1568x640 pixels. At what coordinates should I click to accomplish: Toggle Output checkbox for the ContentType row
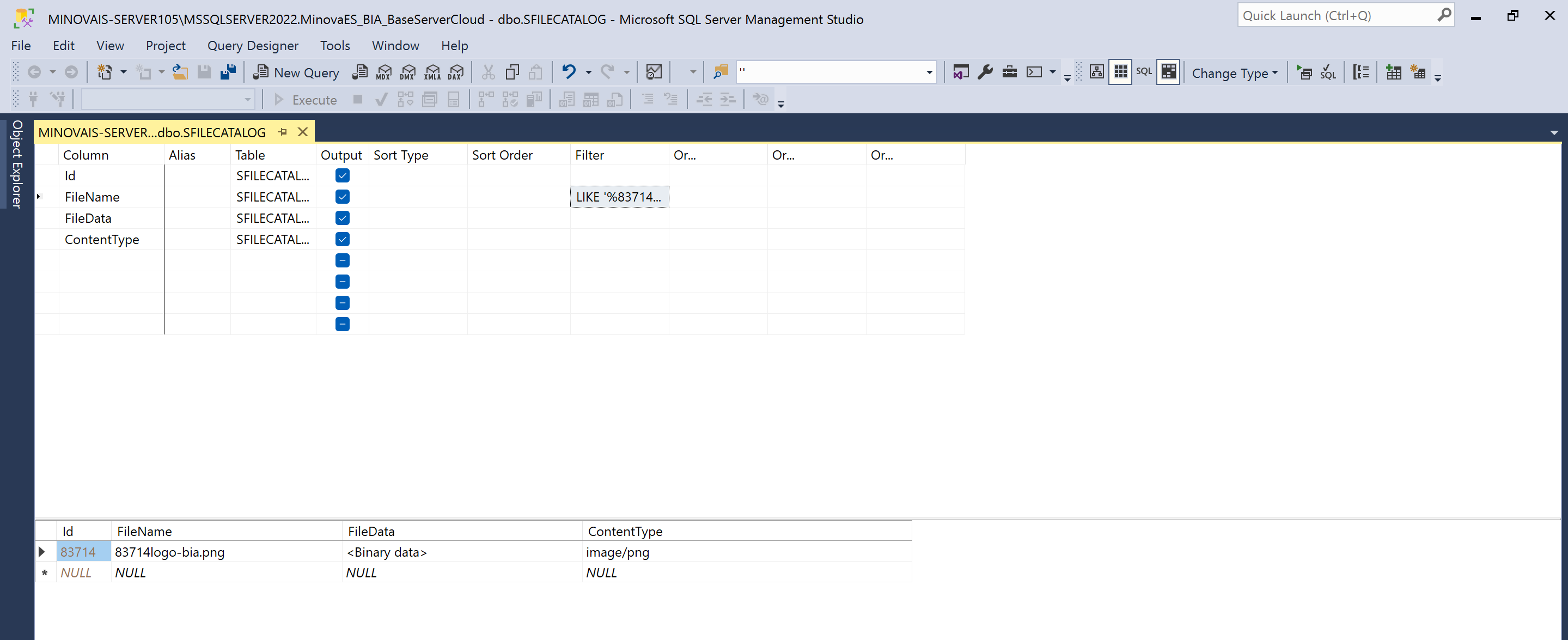(x=342, y=239)
